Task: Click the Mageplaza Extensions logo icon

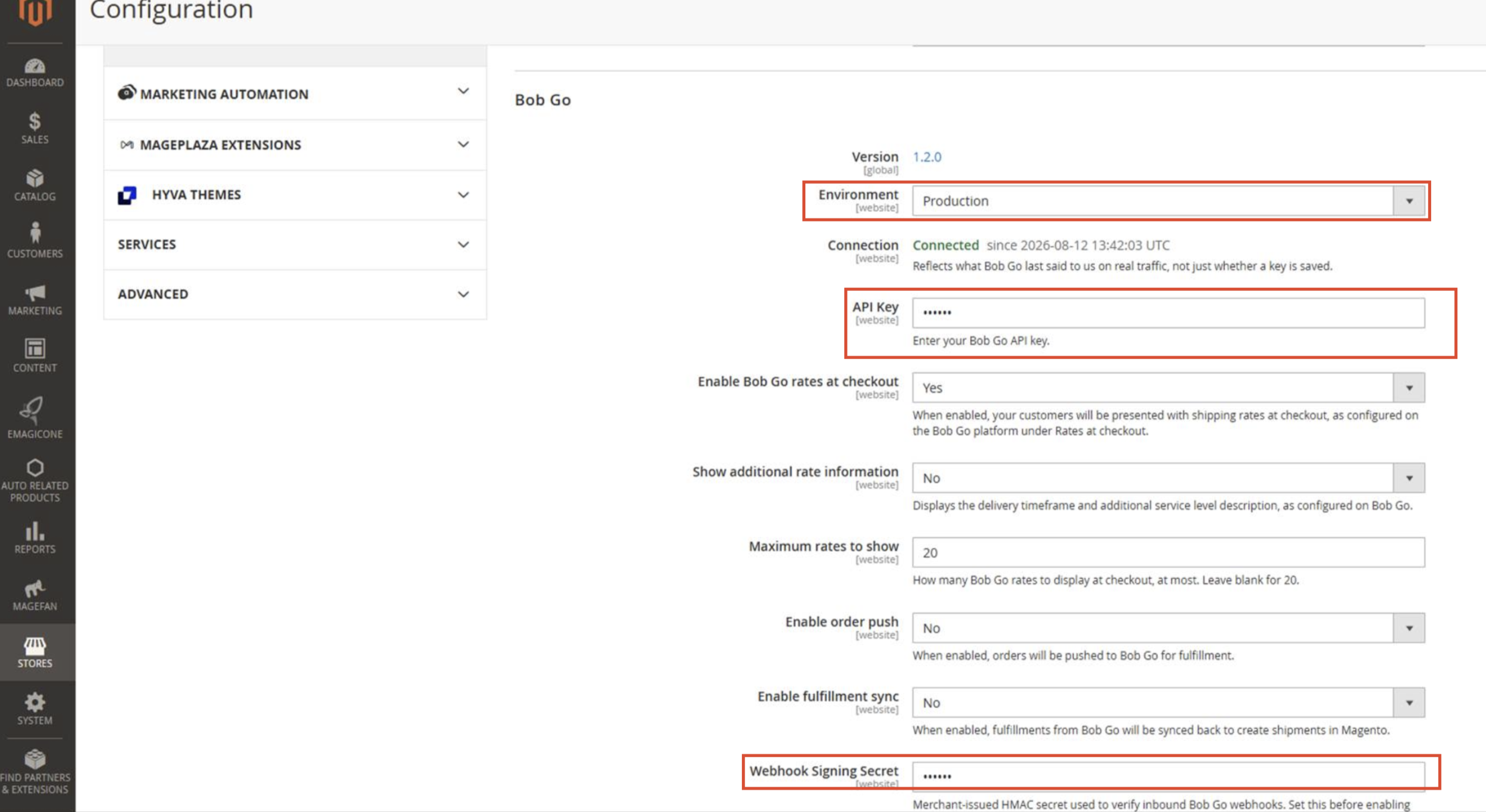Action: 127,145
